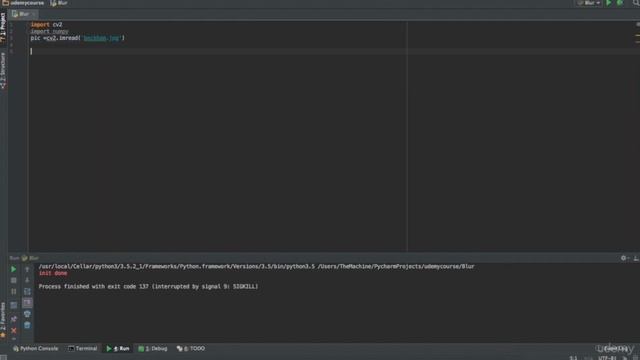
Task: Click the stop process icon in Run panel
Action: click(13, 280)
